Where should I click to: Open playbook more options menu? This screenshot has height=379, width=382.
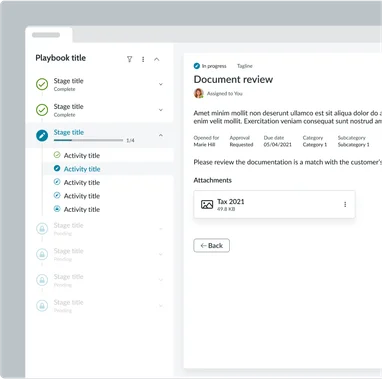[143, 59]
